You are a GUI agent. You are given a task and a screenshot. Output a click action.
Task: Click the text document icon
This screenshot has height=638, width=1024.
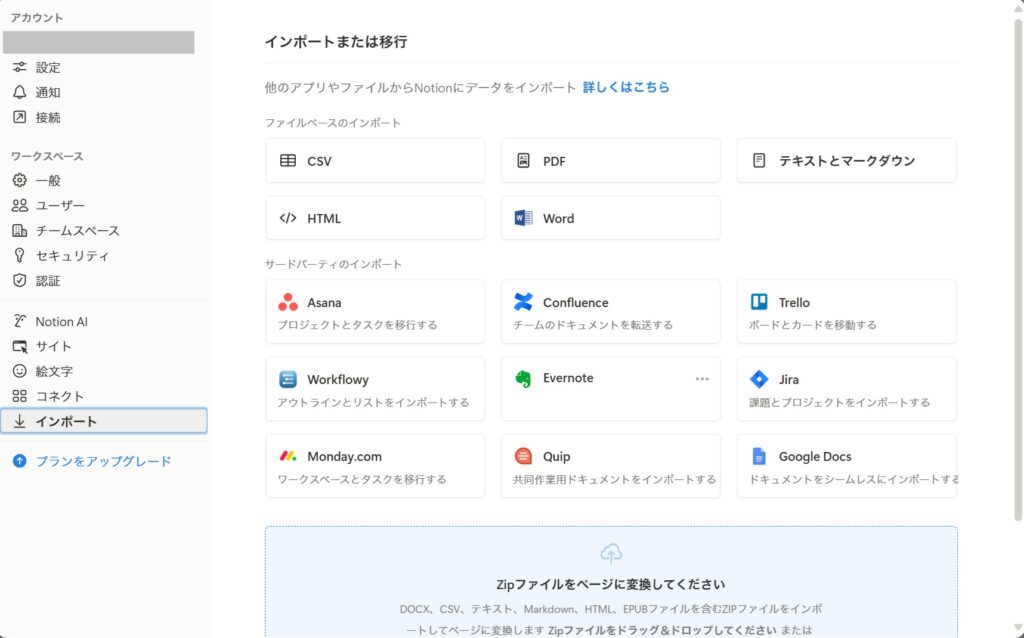coord(759,161)
